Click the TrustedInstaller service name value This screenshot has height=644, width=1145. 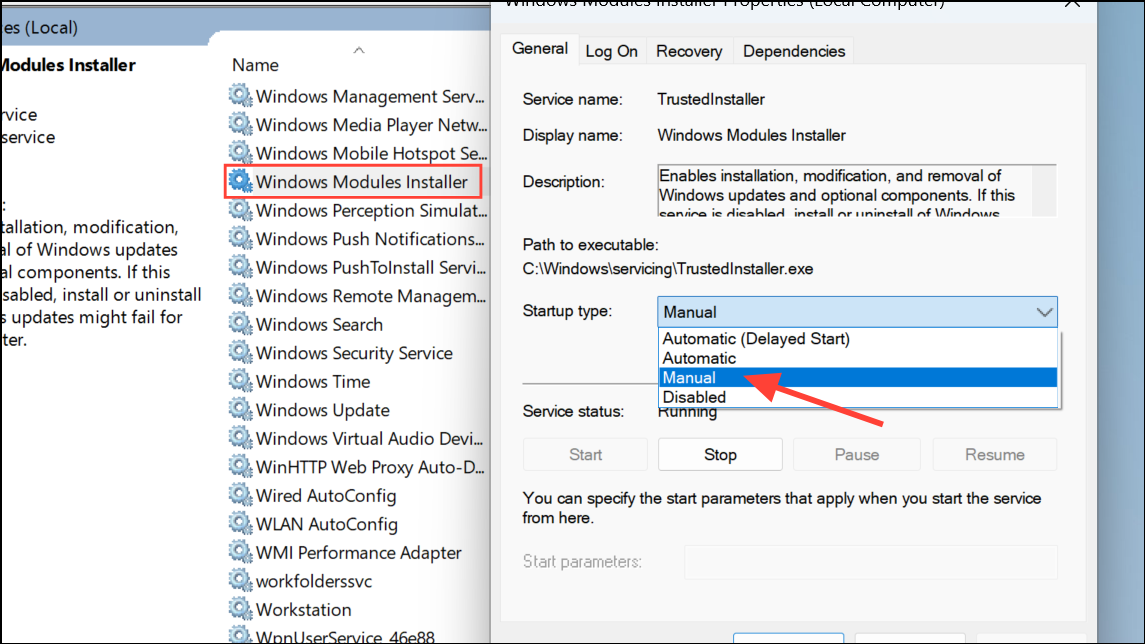tap(711, 99)
